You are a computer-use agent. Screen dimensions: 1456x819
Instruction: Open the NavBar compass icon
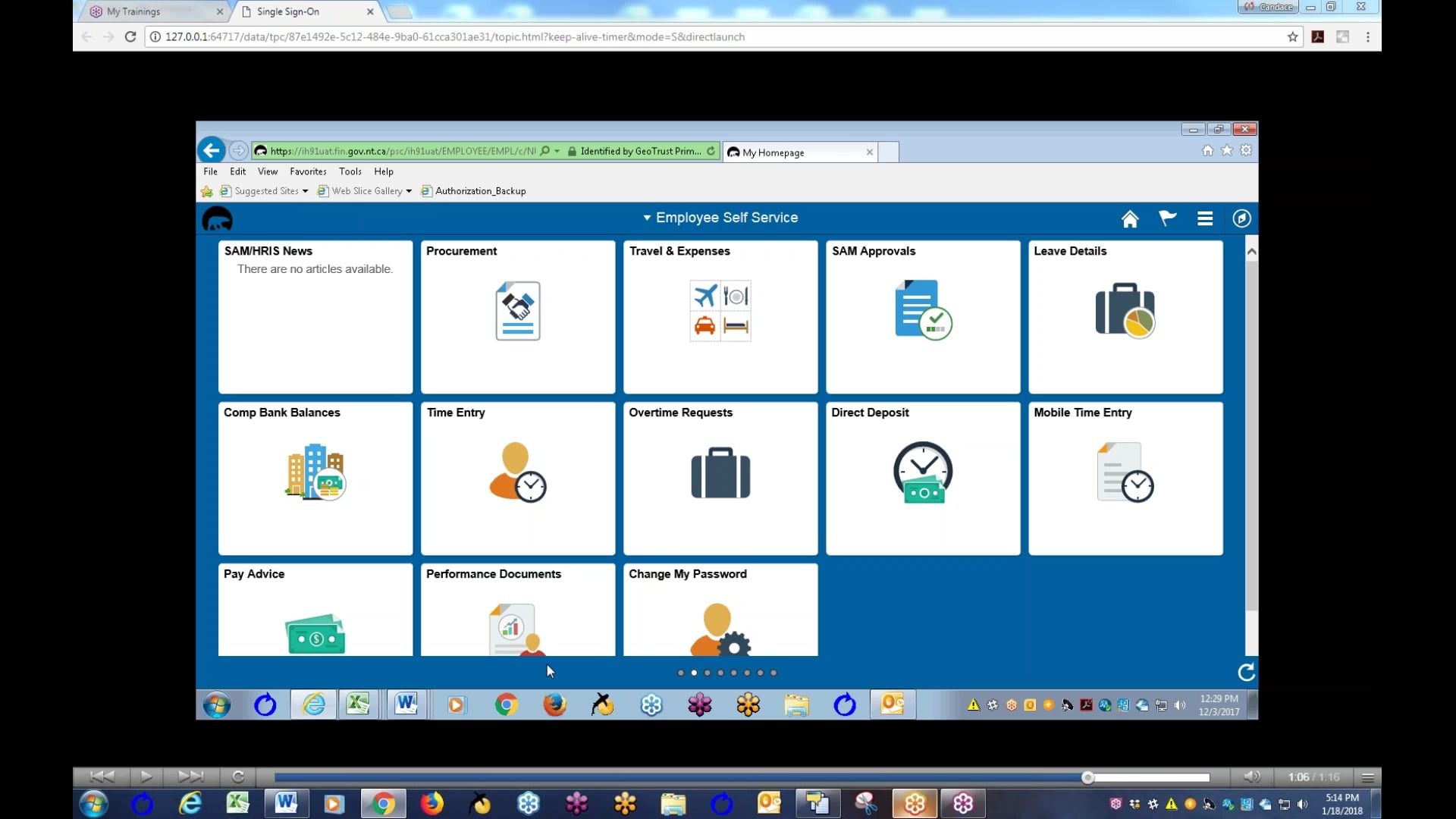[x=1242, y=218]
